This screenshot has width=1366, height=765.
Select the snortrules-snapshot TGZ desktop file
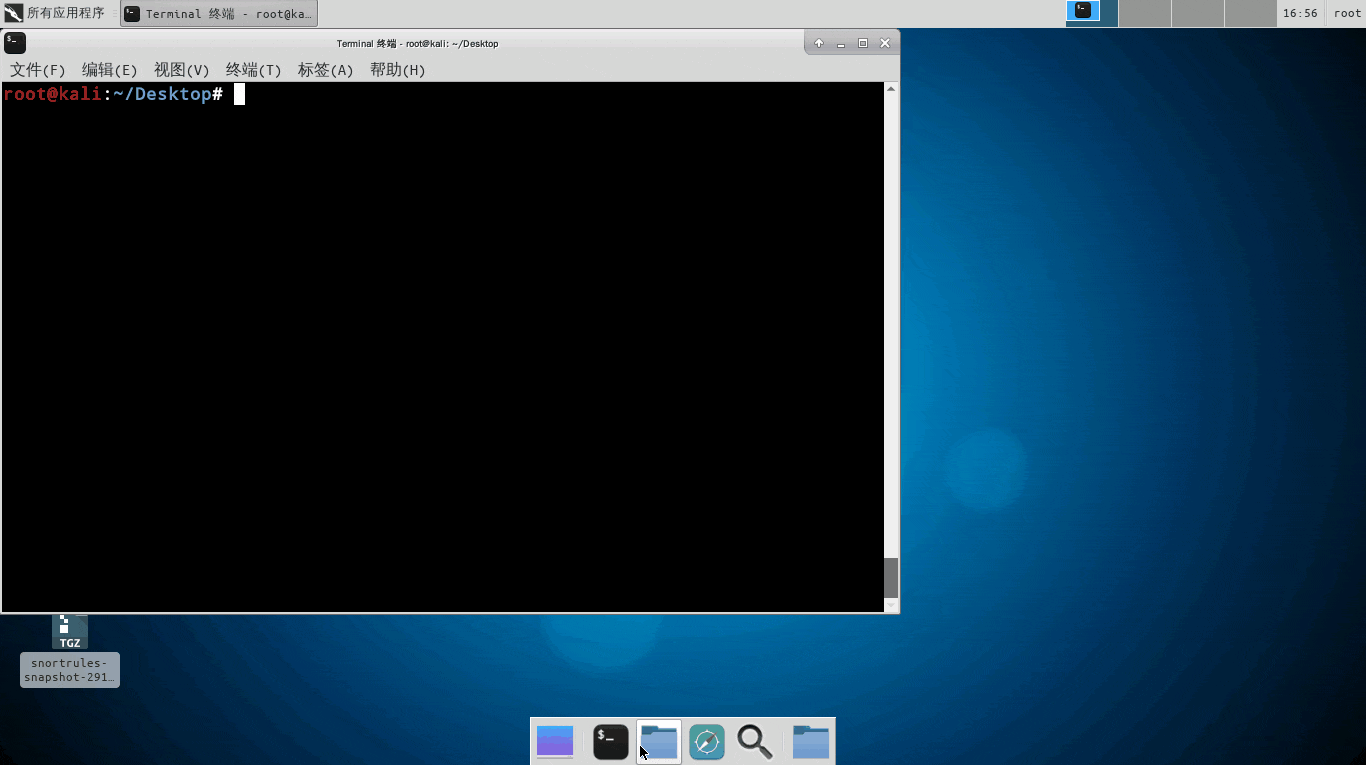click(70, 650)
